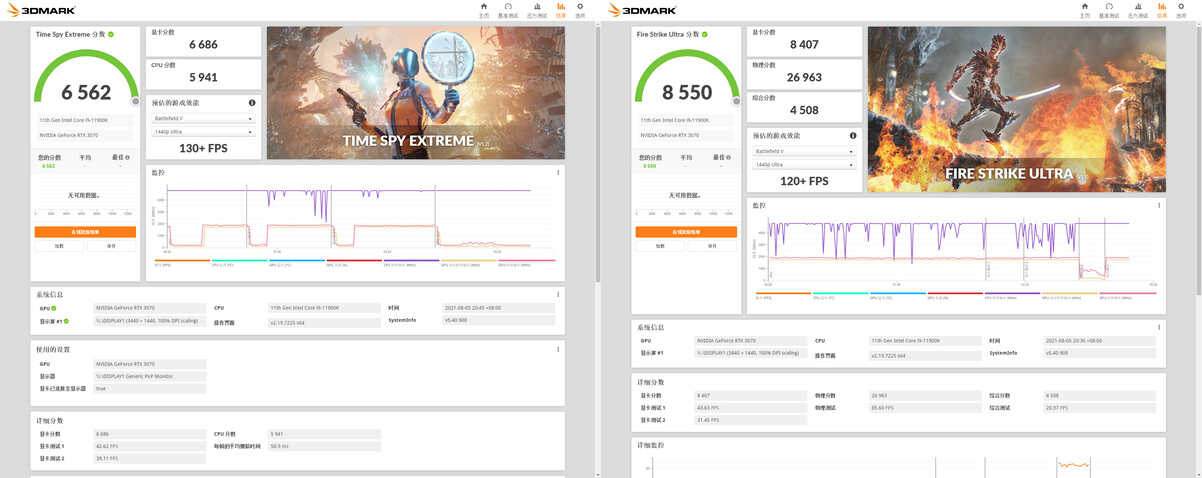Open Home tab in left 3DMark window
Image resolution: width=1202 pixels, height=478 pixels.
point(484,10)
